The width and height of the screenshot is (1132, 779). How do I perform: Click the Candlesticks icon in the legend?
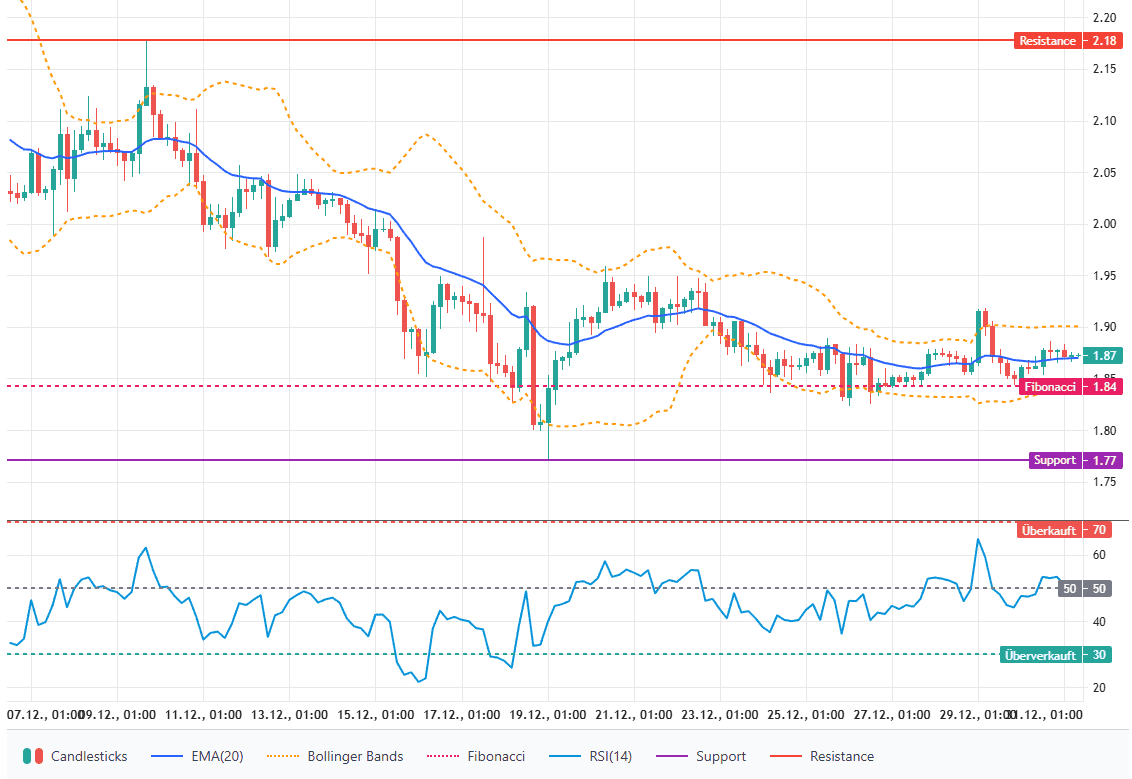[x=34, y=756]
